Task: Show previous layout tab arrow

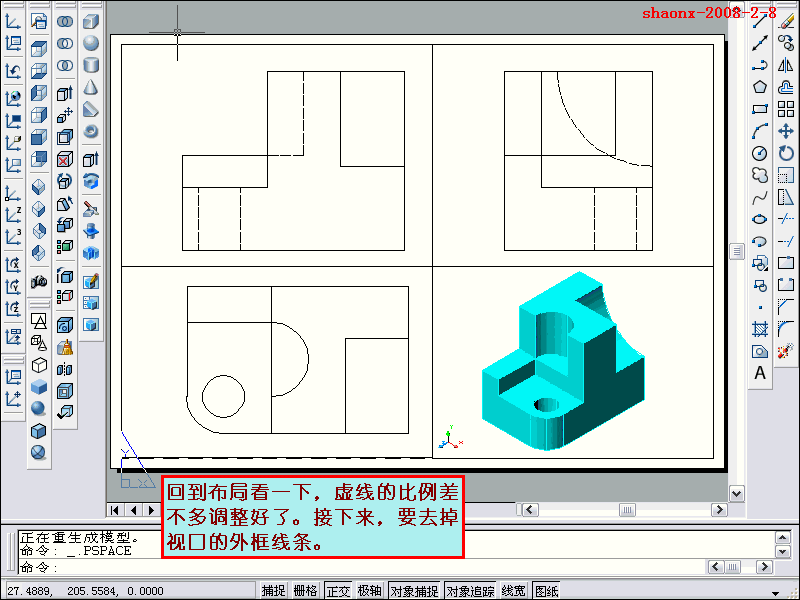Action: point(134,510)
